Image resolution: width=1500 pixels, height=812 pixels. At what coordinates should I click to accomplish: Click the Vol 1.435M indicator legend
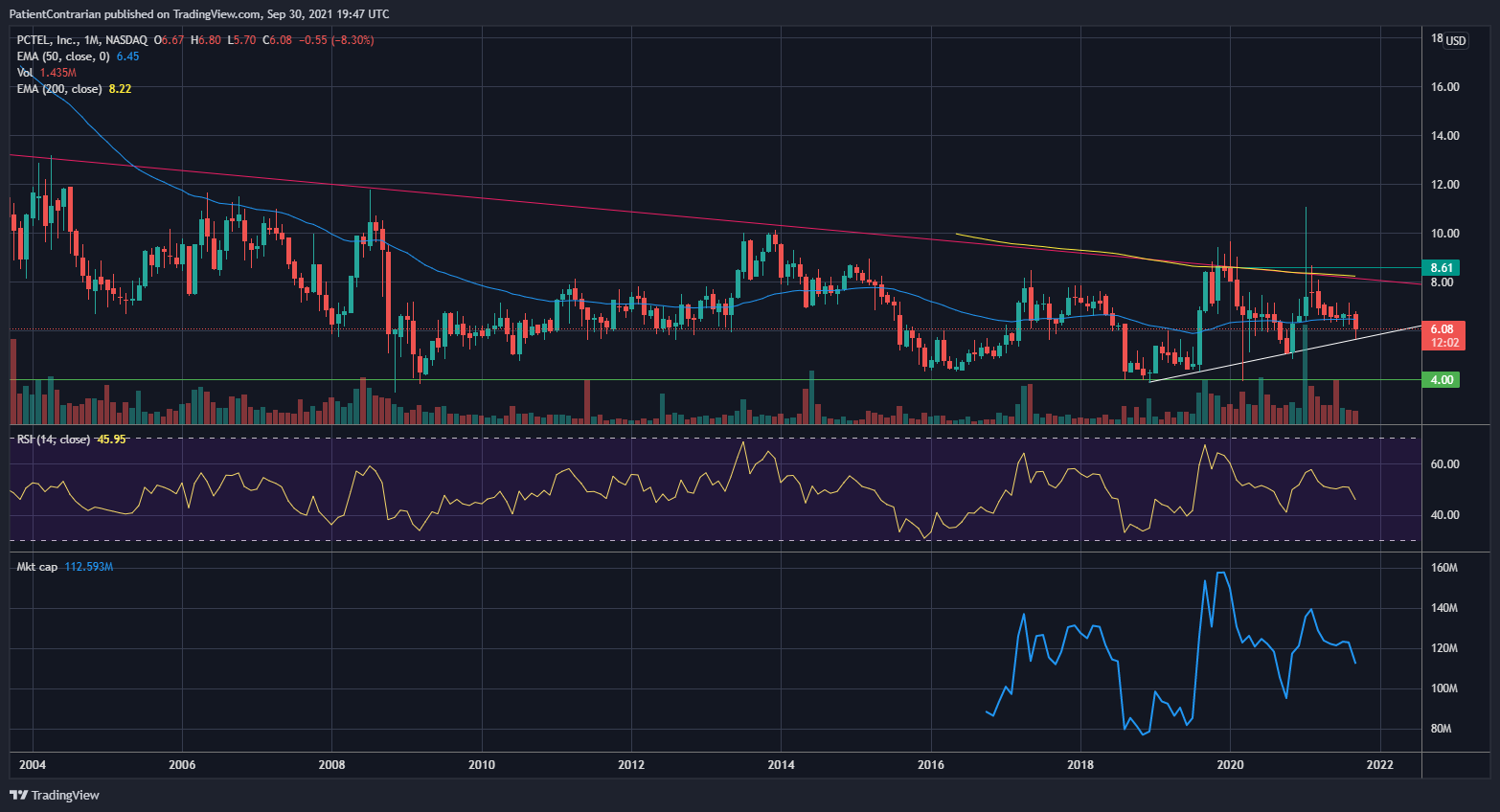click(x=46, y=73)
